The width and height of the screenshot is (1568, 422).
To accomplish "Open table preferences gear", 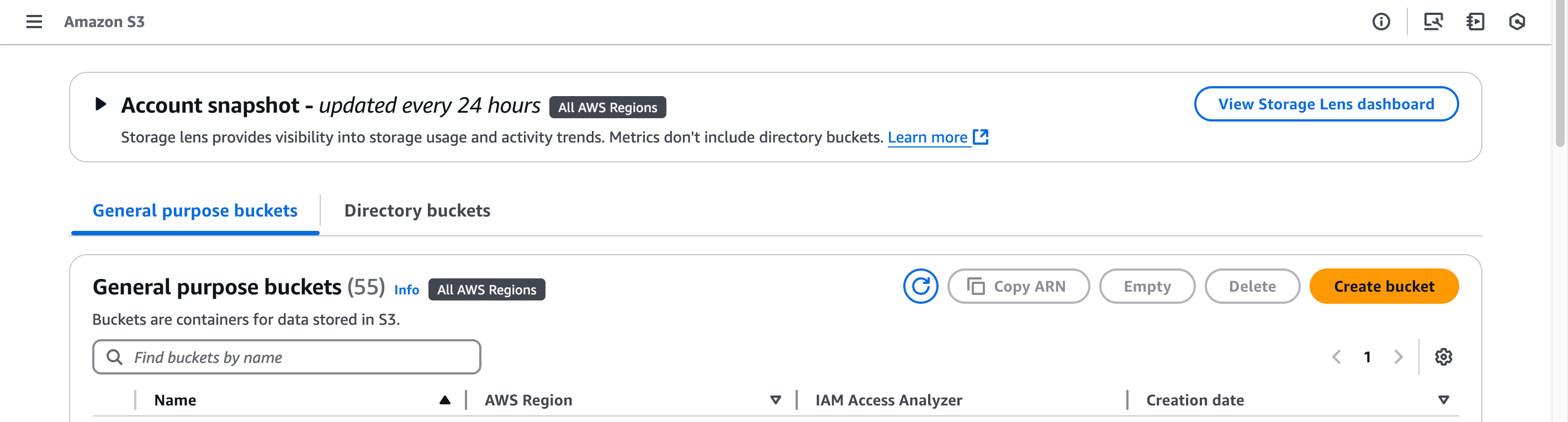I will 1443,357.
